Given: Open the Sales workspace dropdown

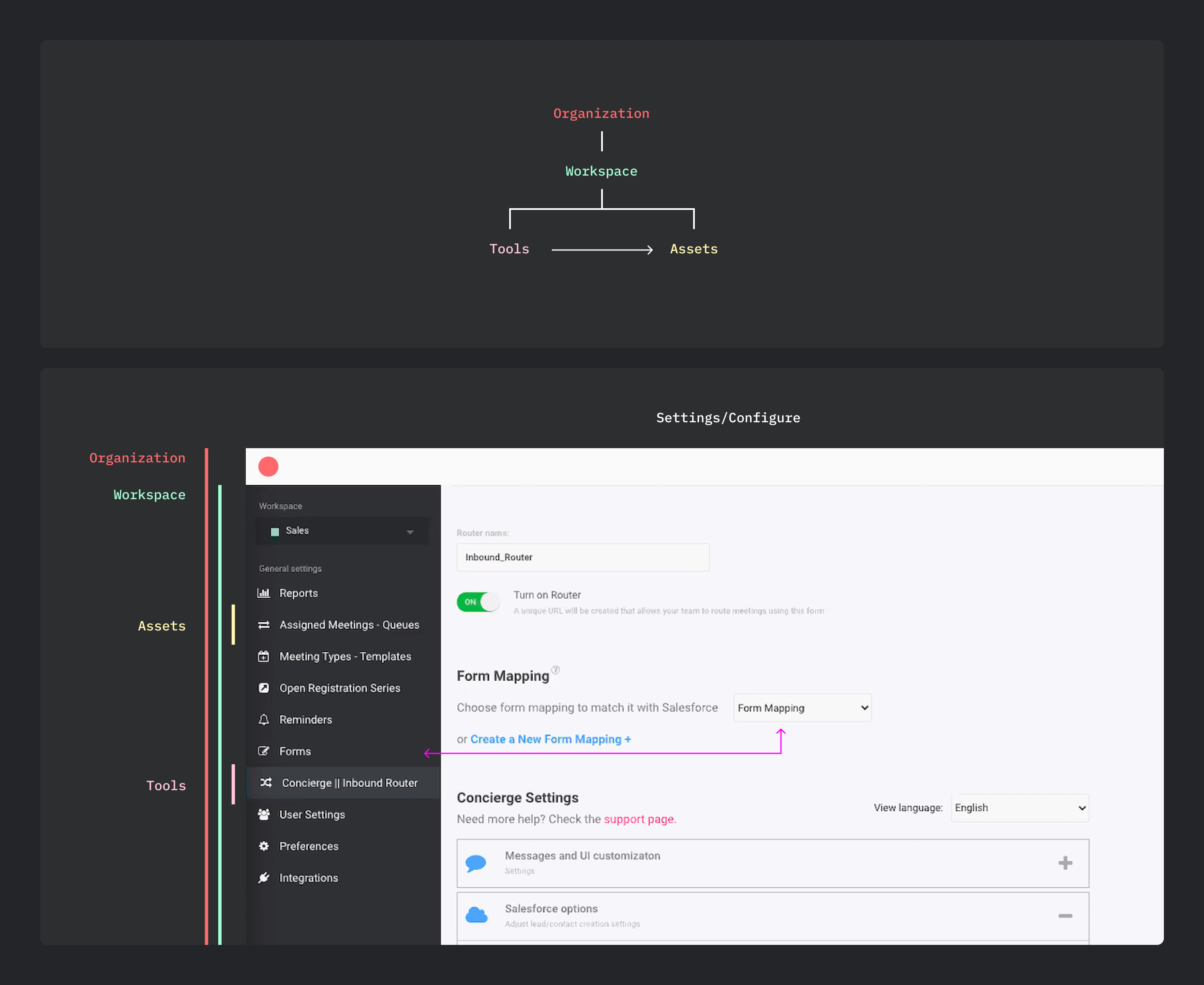Looking at the screenshot, I should [342, 531].
